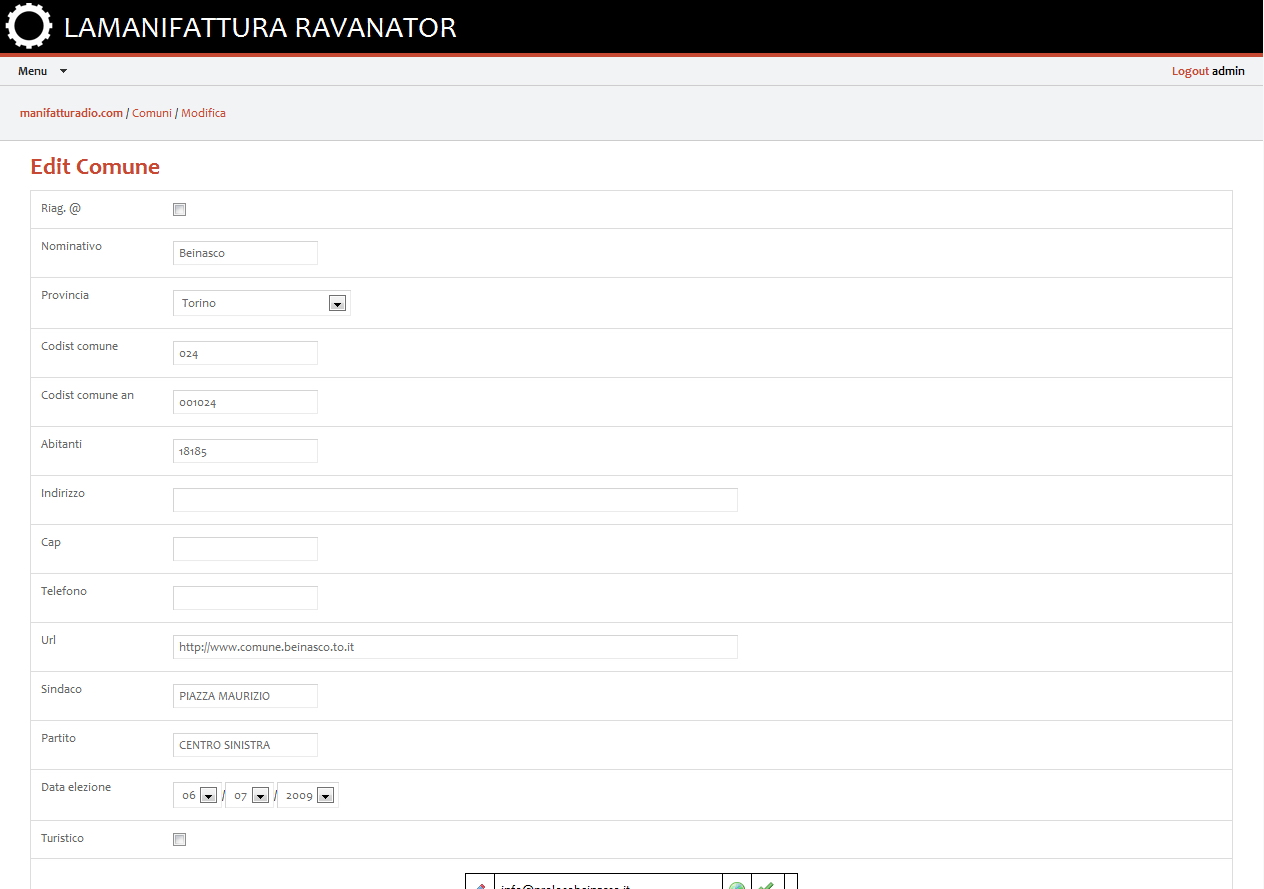Click the green checkmark icon

[767, 884]
